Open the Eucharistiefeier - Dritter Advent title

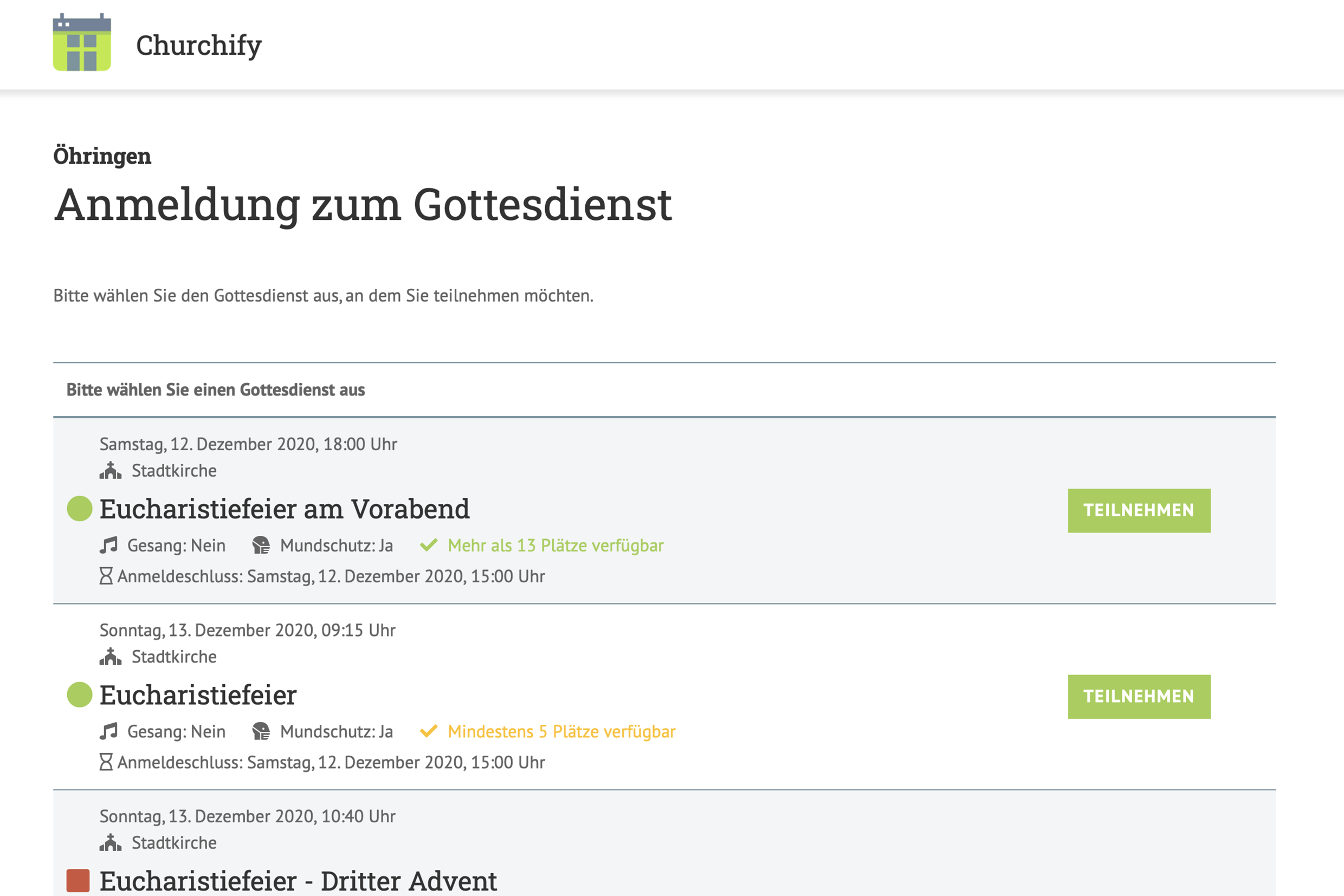(298, 881)
